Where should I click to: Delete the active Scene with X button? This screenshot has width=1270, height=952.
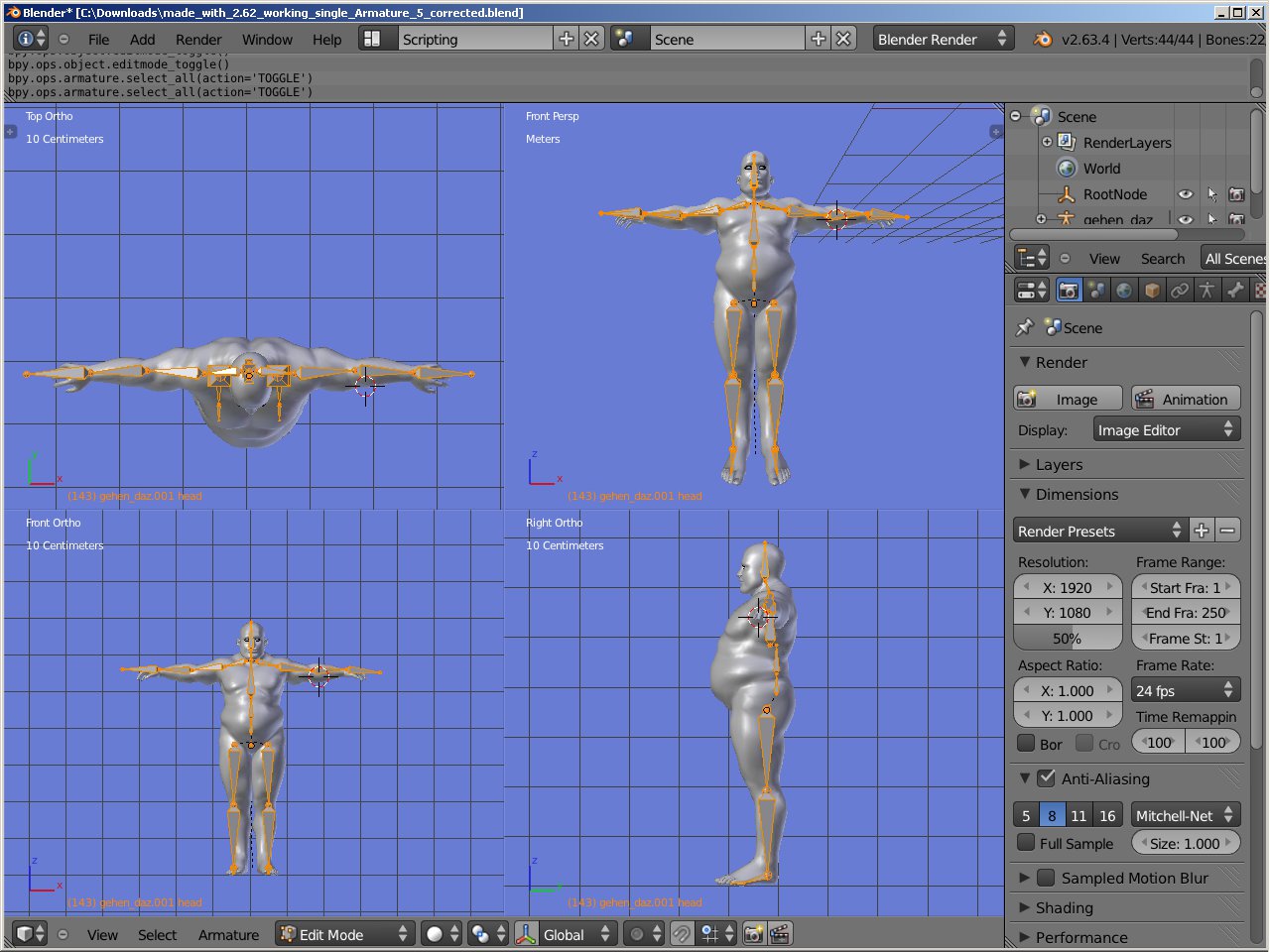tap(843, 39)
